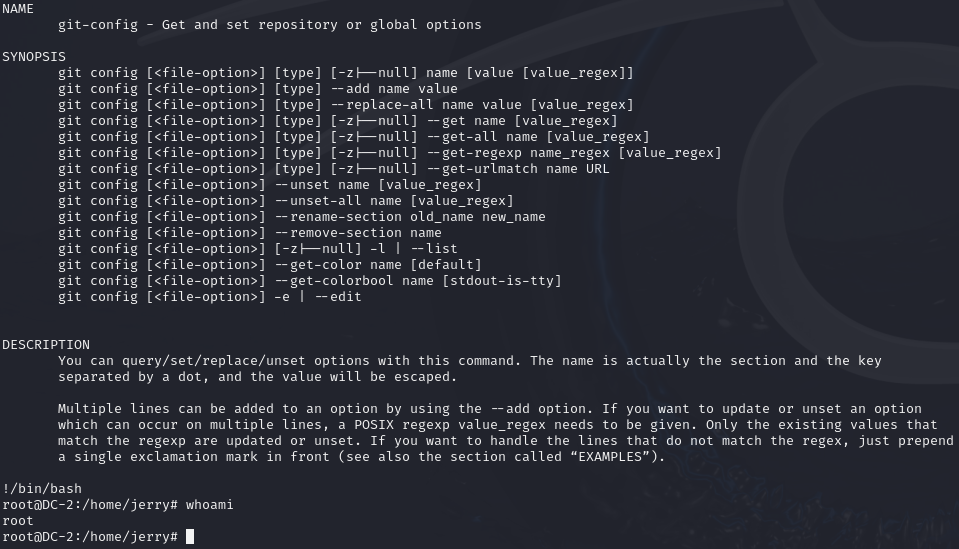Click the git-config name in NAME line
Viewport: 959px width, 549px height.
[x=98, y=24]
